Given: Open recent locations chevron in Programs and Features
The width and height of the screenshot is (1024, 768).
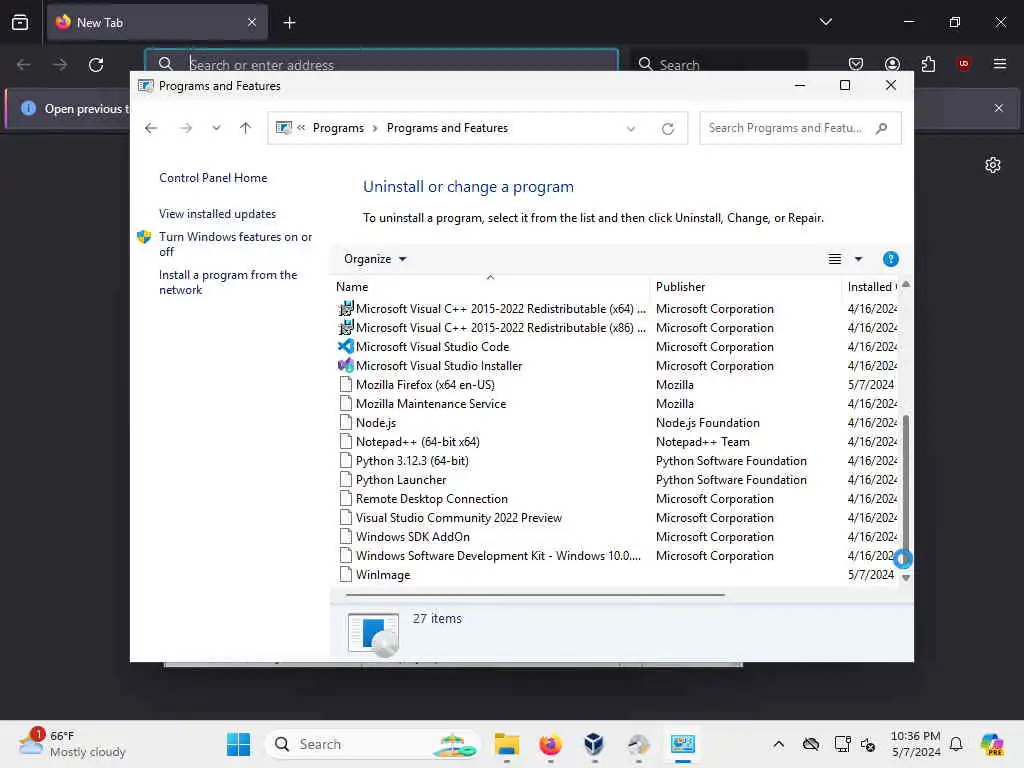Looking at the screenshot, I should click(216, 128).
